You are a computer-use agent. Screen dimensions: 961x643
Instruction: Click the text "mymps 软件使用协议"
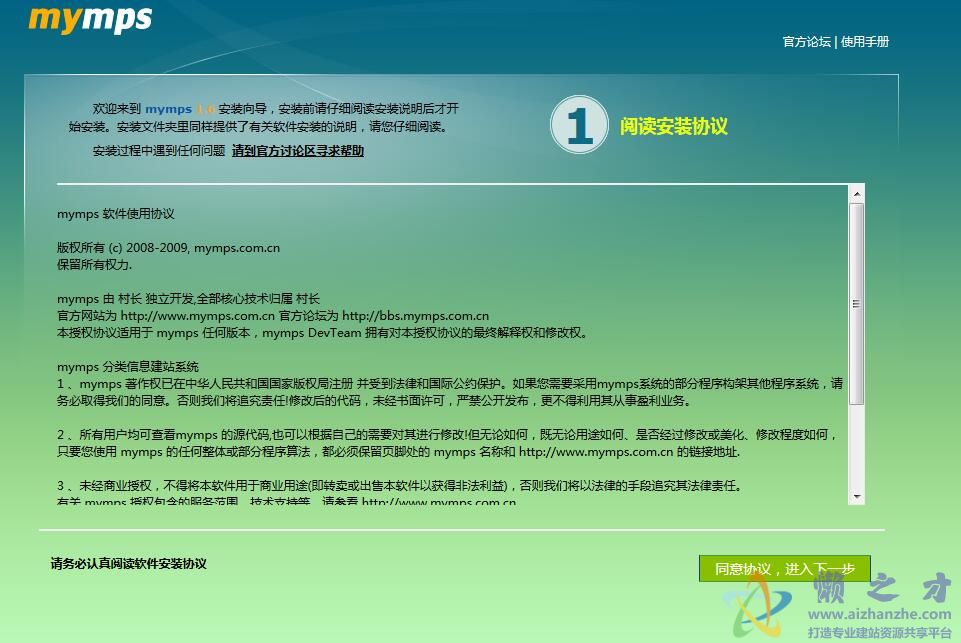(116, 213)
